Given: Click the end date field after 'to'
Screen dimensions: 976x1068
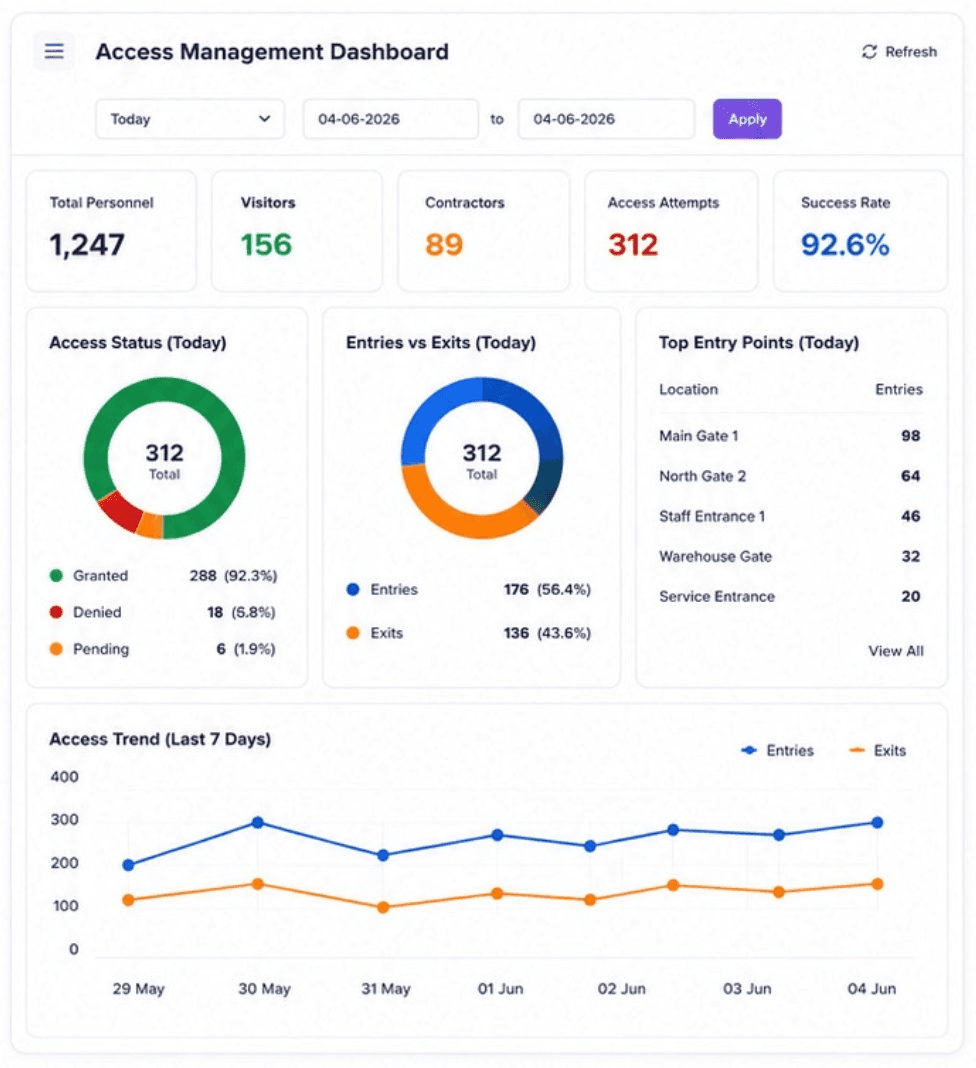Looking at the screenshot, I should (606, 119).
